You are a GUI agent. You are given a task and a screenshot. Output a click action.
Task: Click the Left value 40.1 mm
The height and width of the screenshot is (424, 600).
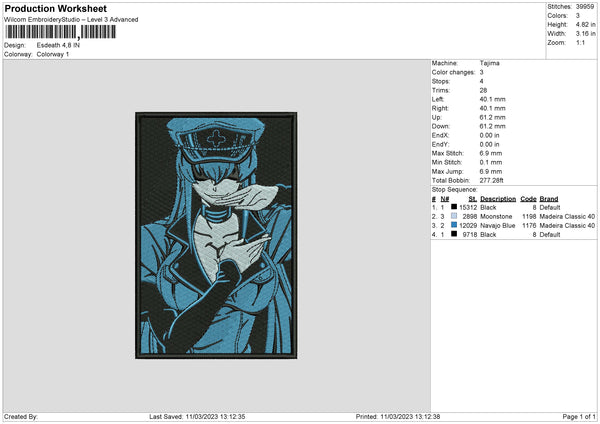(492, 99)
